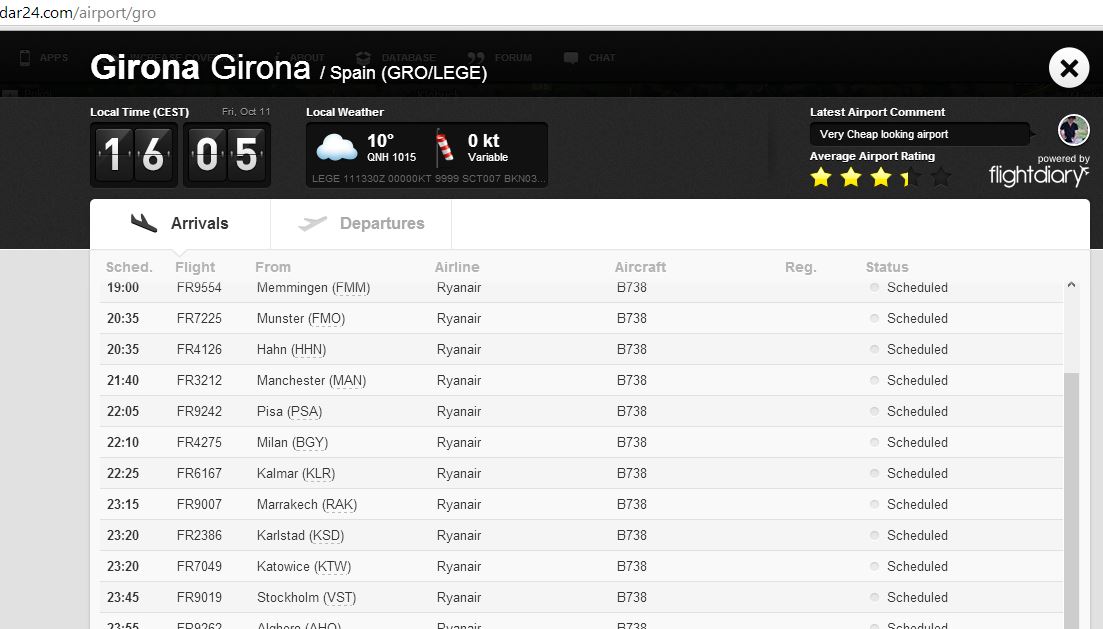
Task: Click the status indicator dot for FR9007
Action: coord(874,504)
